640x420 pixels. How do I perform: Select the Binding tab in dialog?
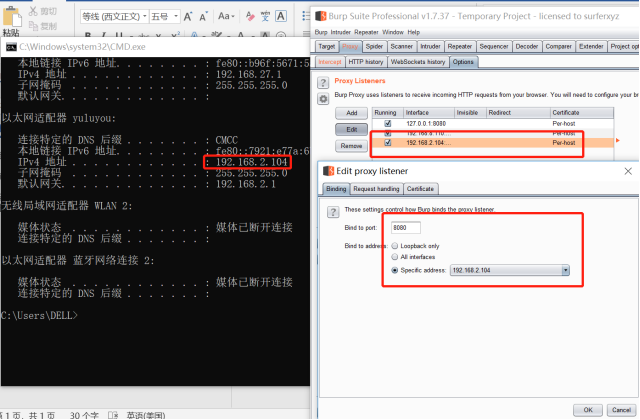[336, 189]
